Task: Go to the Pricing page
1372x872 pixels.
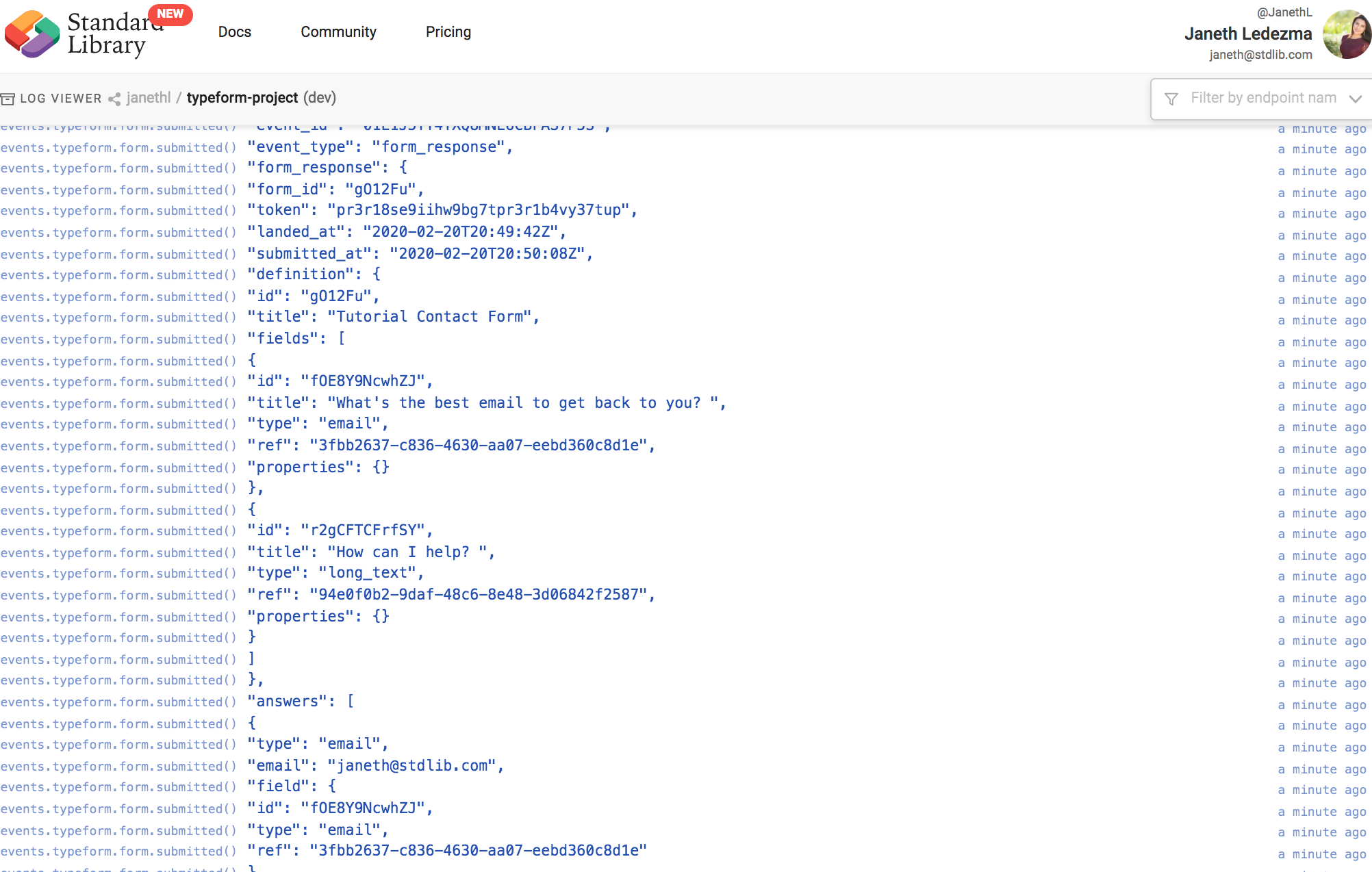Action: pos(448,31)
